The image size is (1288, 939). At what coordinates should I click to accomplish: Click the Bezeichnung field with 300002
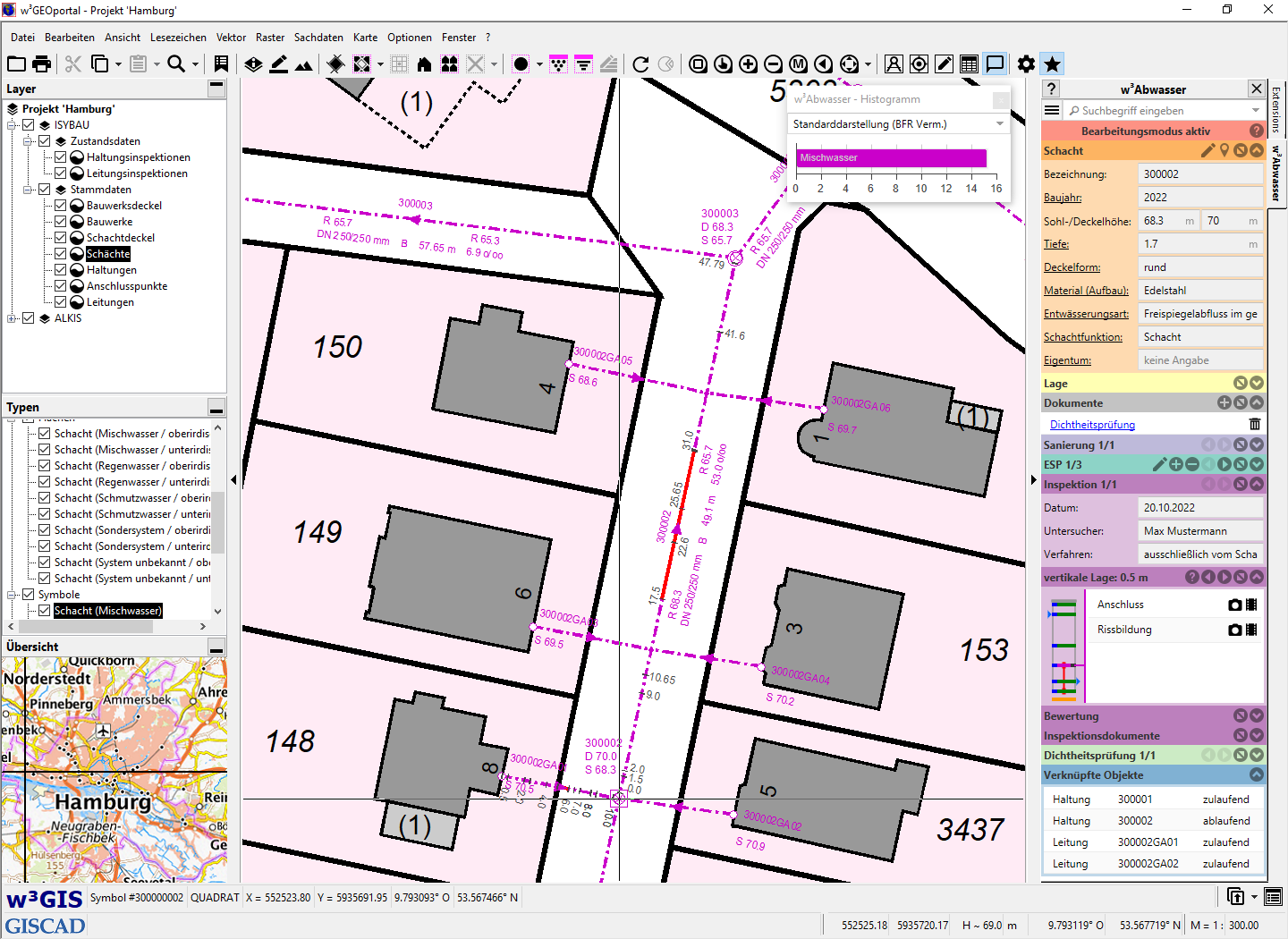point(1200,174)
